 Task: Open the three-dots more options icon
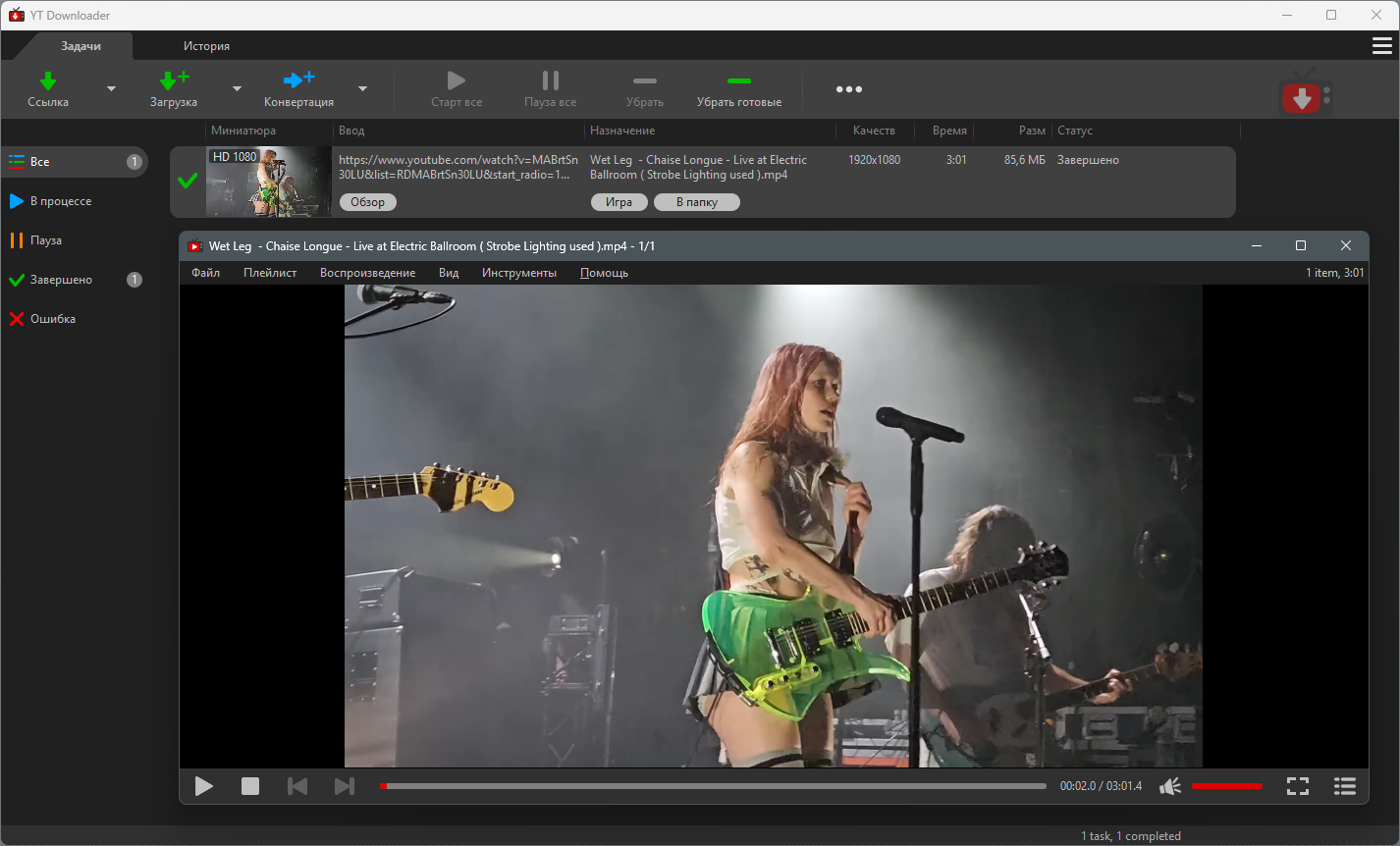coord(848,89)
